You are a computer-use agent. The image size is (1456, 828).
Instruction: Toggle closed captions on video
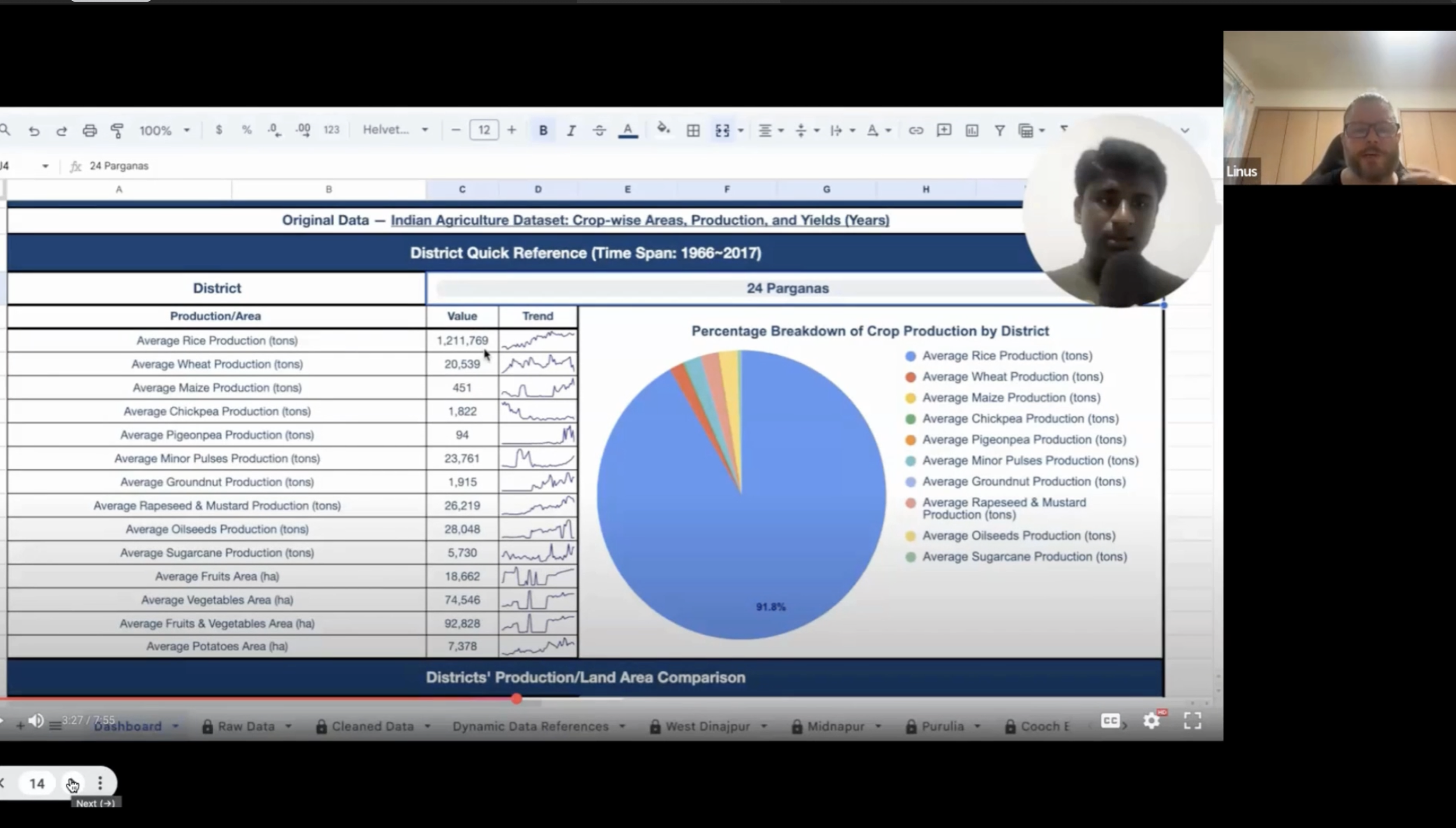coord(1110,720)
